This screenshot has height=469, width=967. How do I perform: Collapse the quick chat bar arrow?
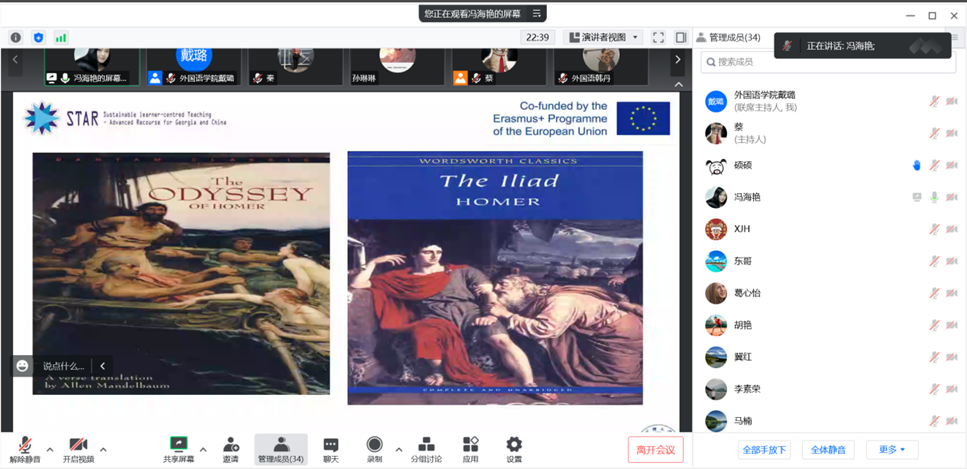click(103, 366)
